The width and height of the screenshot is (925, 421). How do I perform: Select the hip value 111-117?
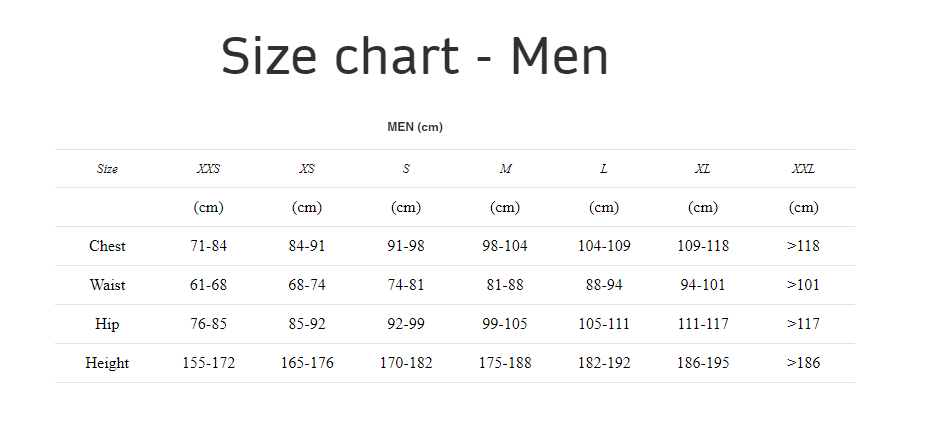pyautogui.click(x=703, y=324)
